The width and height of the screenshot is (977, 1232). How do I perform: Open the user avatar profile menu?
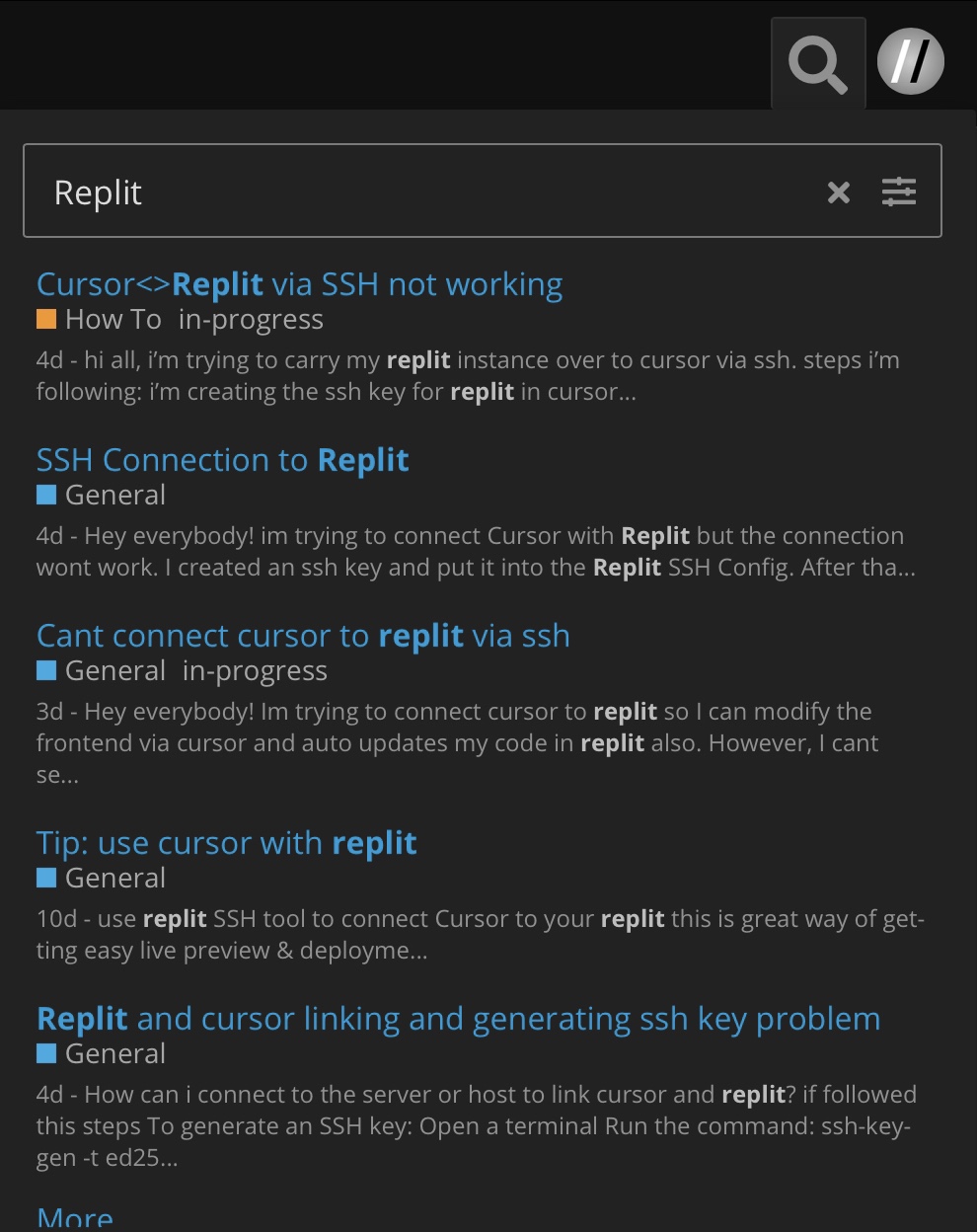click(911, 61)
